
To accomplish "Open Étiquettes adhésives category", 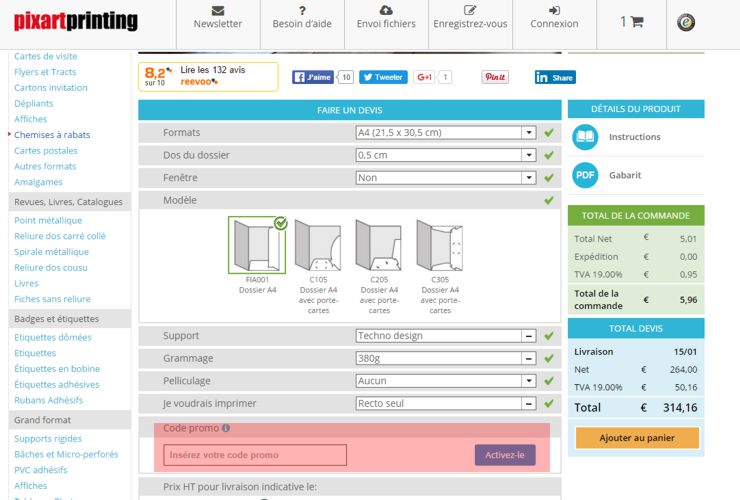I will [x=56, y=385].
